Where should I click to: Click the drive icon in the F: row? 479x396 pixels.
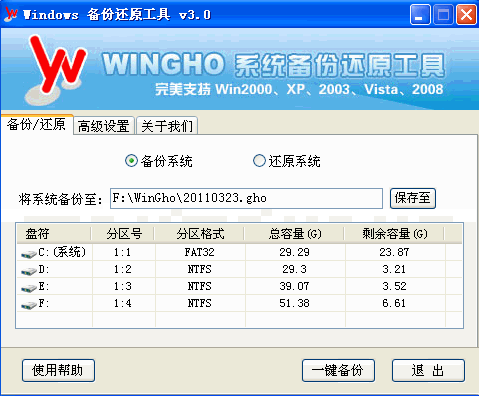(29, 305)
